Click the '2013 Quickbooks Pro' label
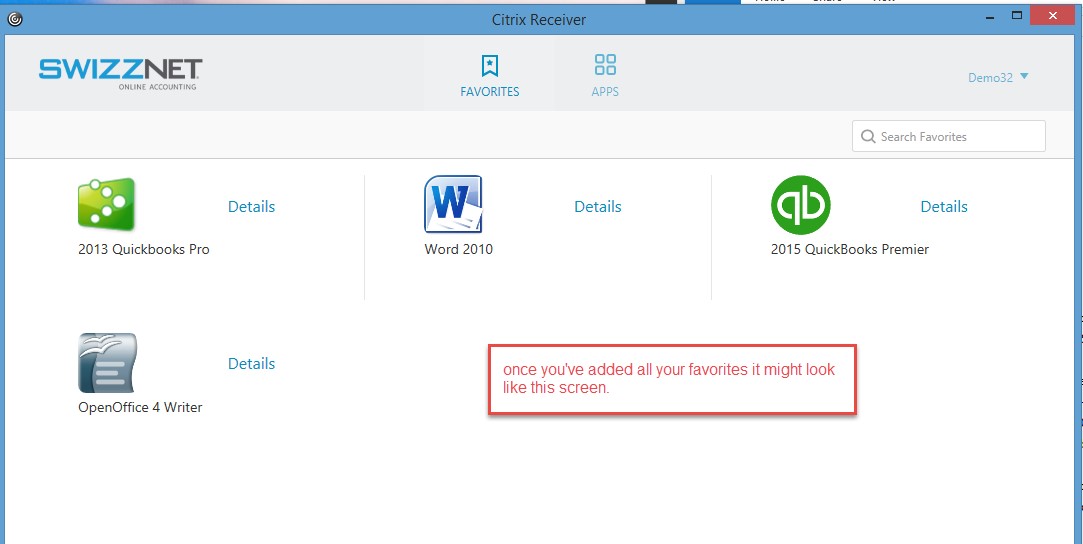This screenshot has width=1083, height=544. click(x=144, y=249)
